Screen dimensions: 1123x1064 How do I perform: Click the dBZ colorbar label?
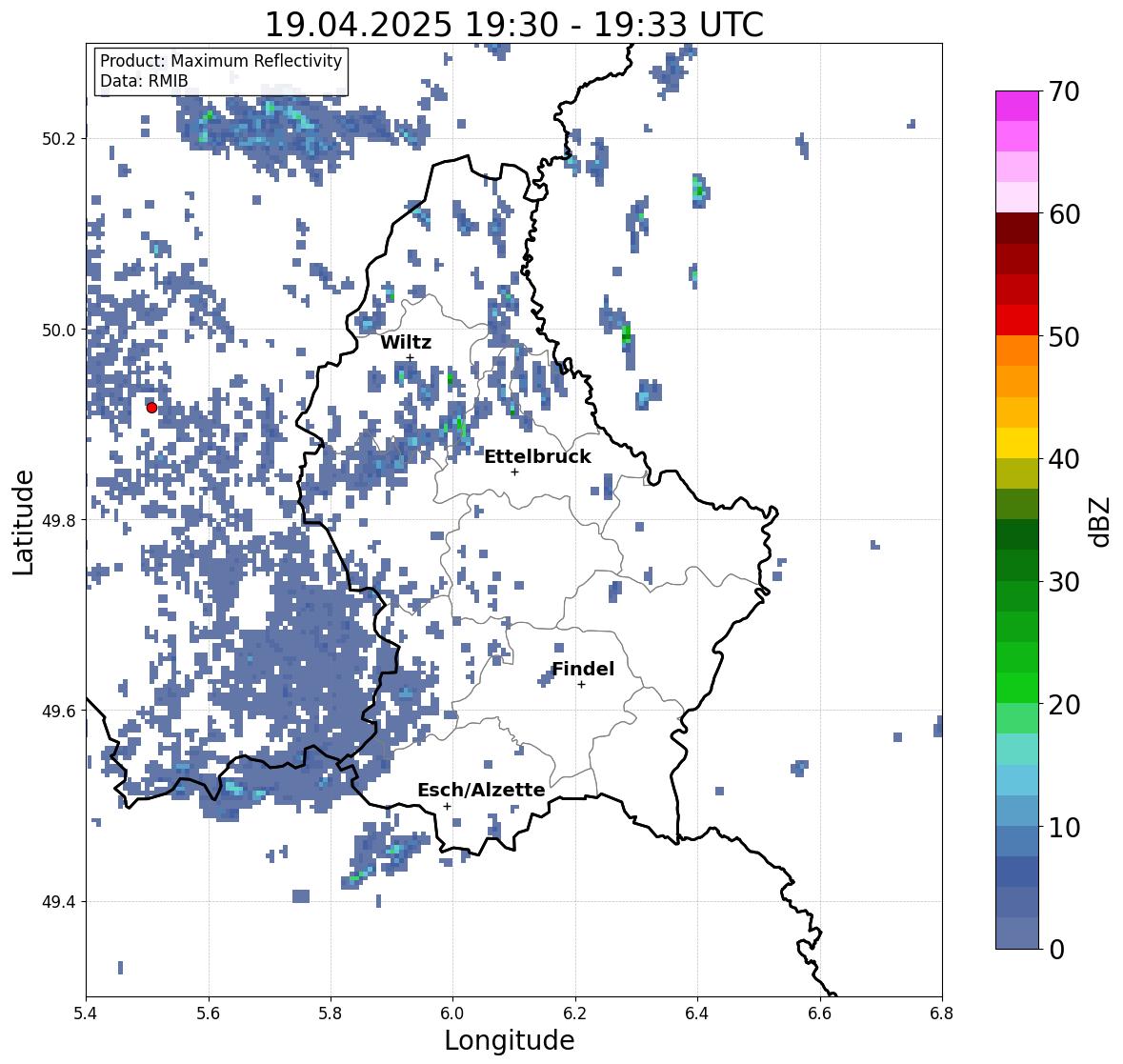coord(1101,522)
